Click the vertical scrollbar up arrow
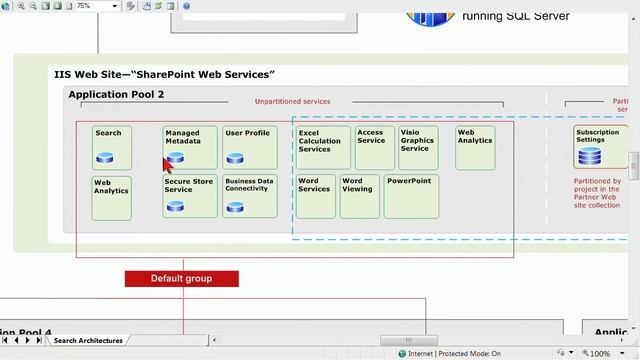 tap(634, 18)
